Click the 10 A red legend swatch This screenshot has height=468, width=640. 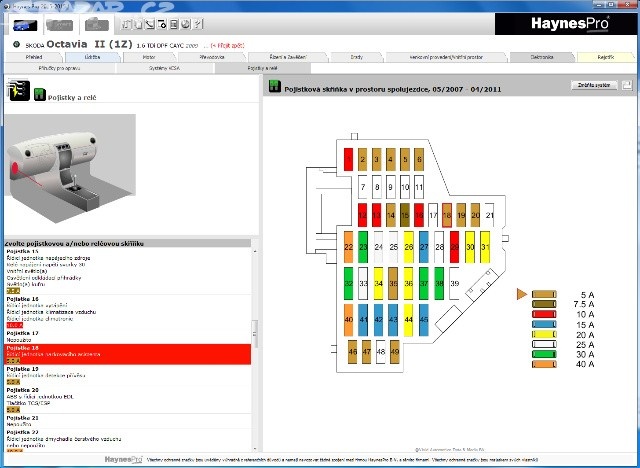[544, 314]
